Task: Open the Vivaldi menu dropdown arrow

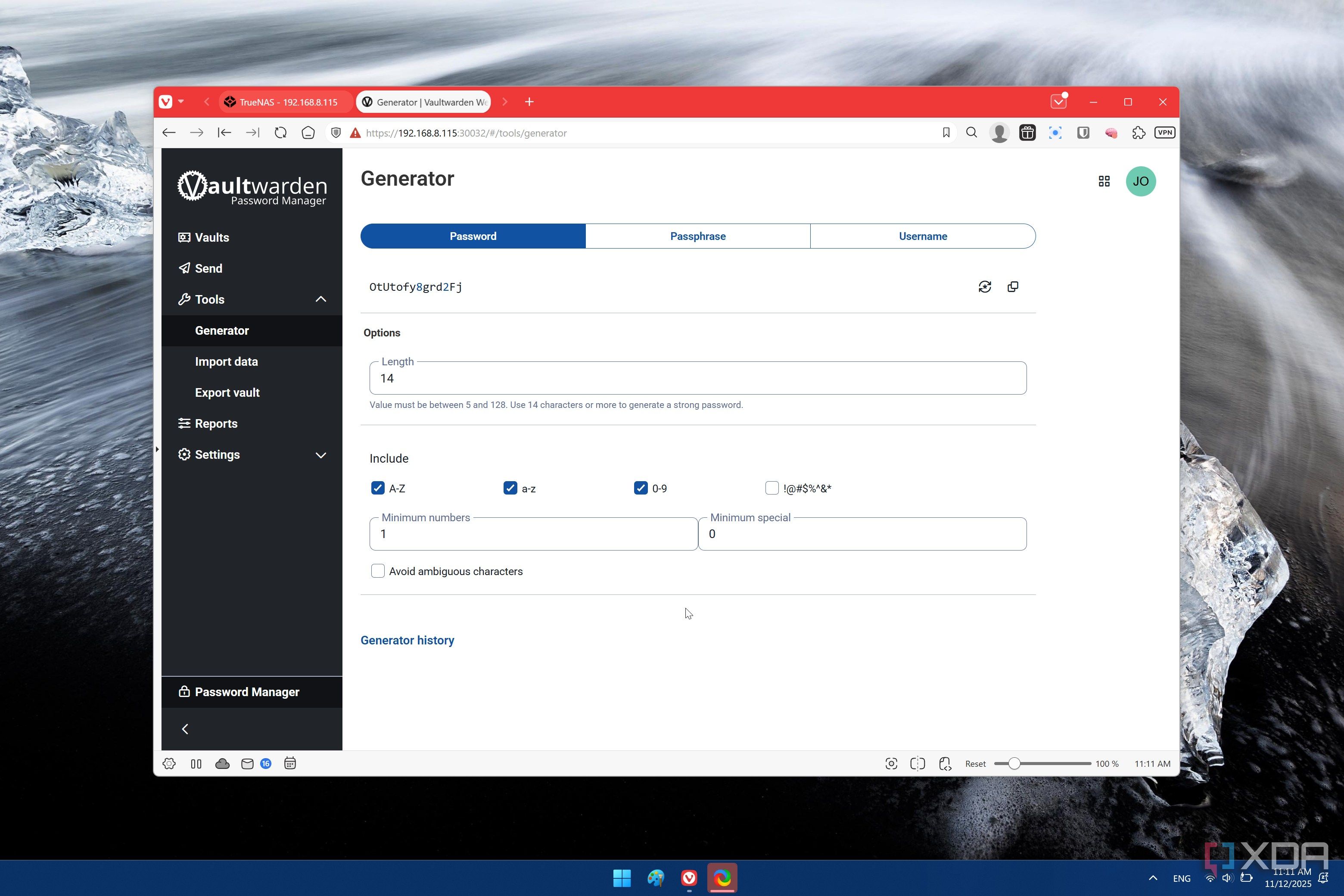Action: pos(180,102)
